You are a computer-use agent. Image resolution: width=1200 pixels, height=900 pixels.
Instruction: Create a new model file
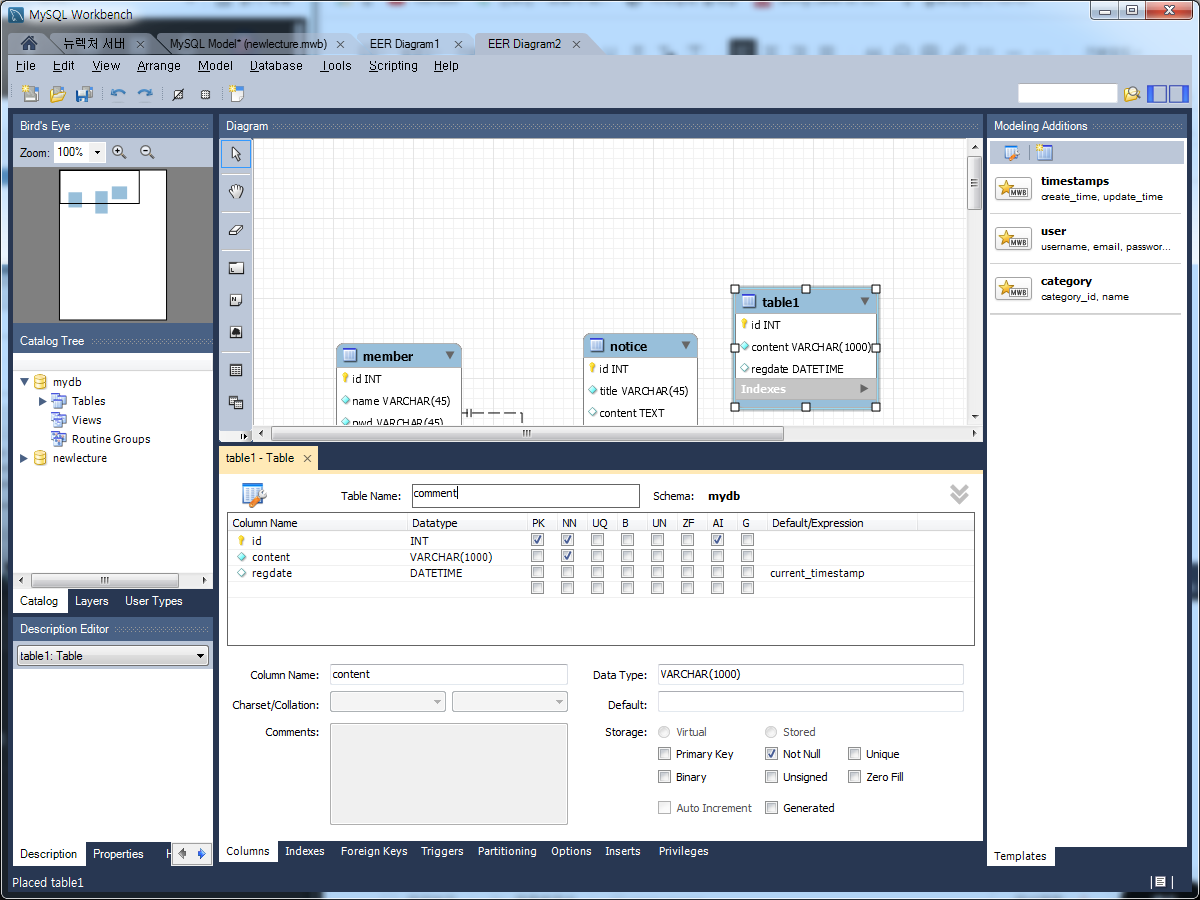[30, 94]
